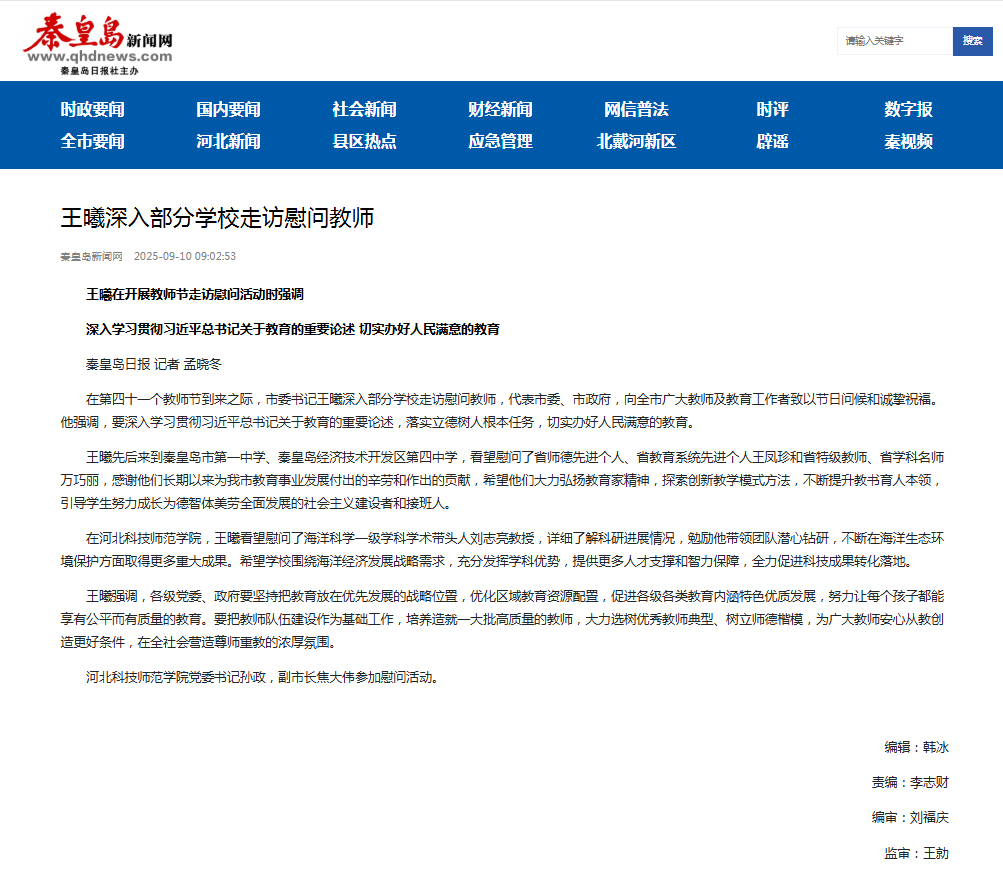Open the 秦视频 video section
The image size is (1003, 875).
(908, 142)
